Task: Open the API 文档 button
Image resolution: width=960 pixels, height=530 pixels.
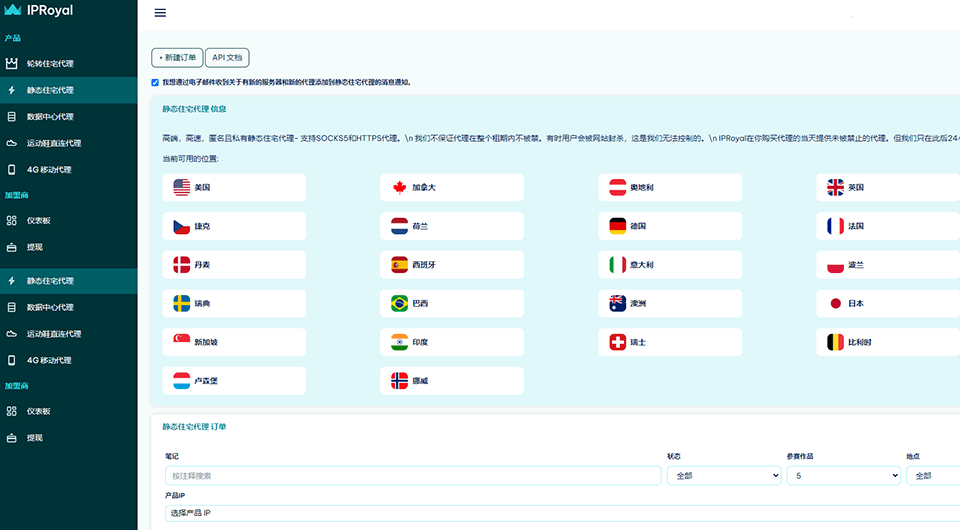Action: tap(227, 58)
